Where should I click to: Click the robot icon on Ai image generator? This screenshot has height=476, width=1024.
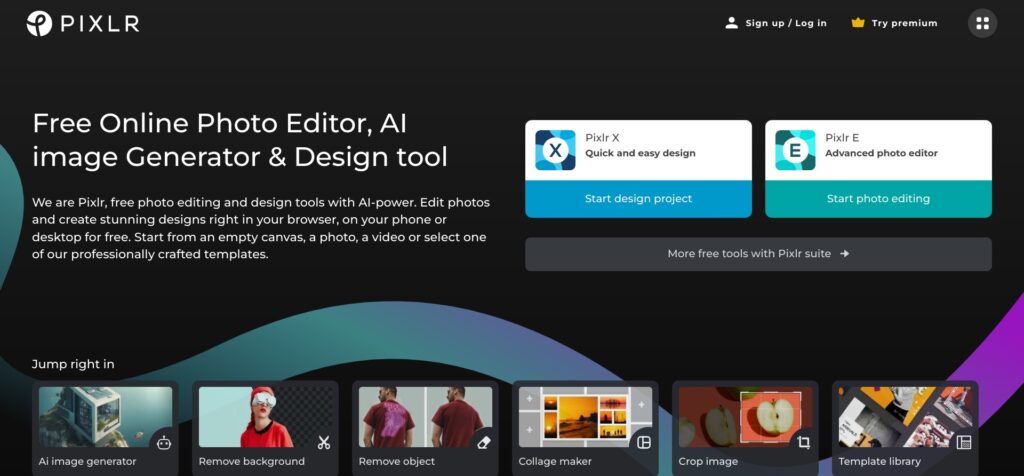coord(164,442)
